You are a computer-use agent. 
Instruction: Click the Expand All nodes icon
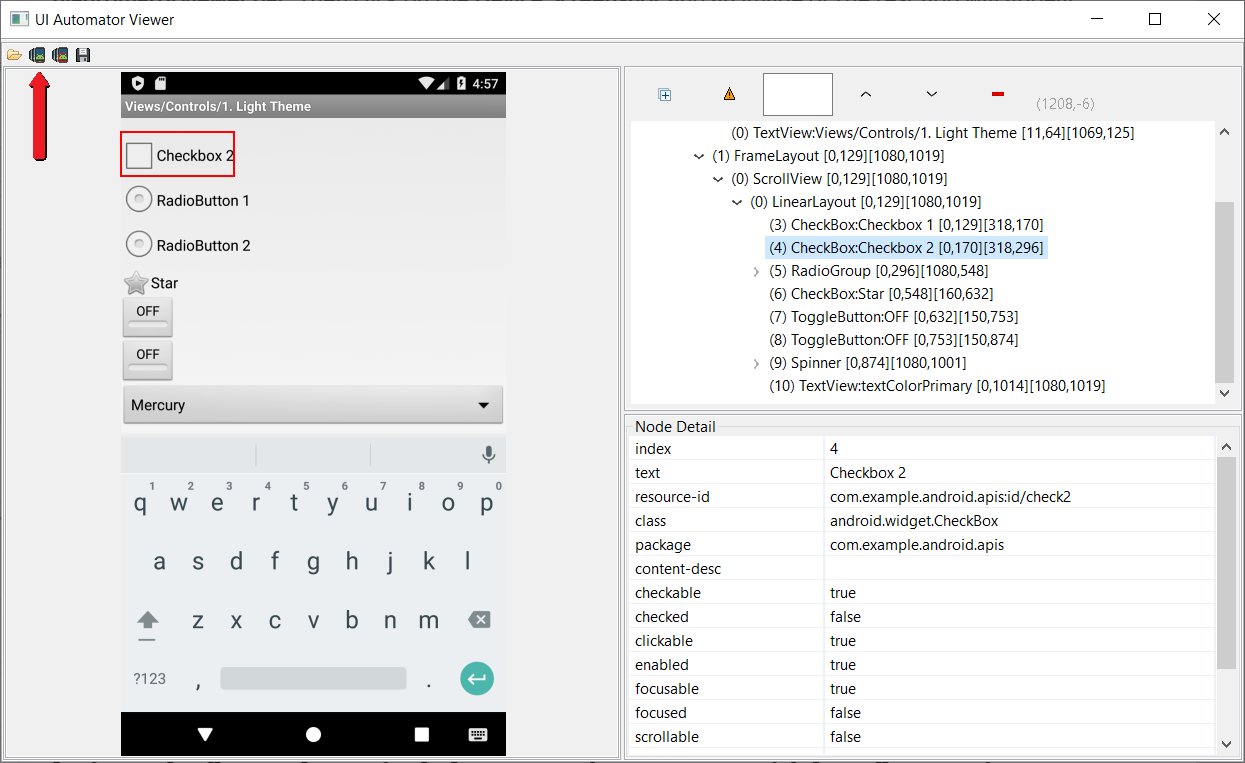(x=664, y=93)
